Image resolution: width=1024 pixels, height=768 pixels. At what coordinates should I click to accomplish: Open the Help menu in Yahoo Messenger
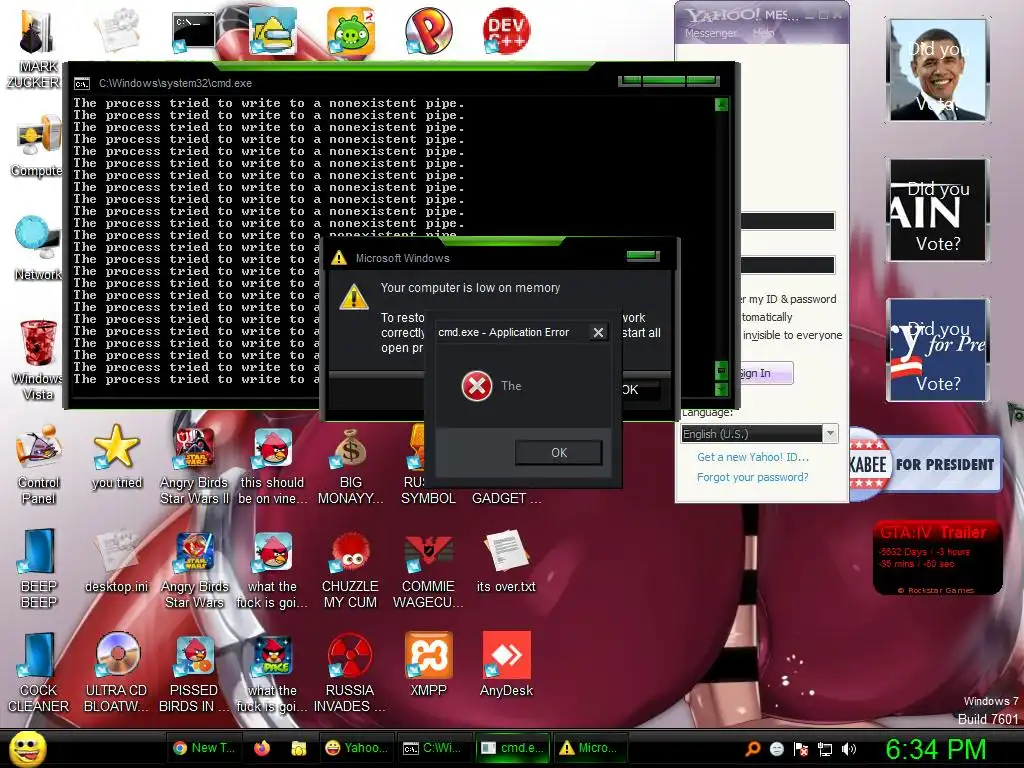pos(763,33)
